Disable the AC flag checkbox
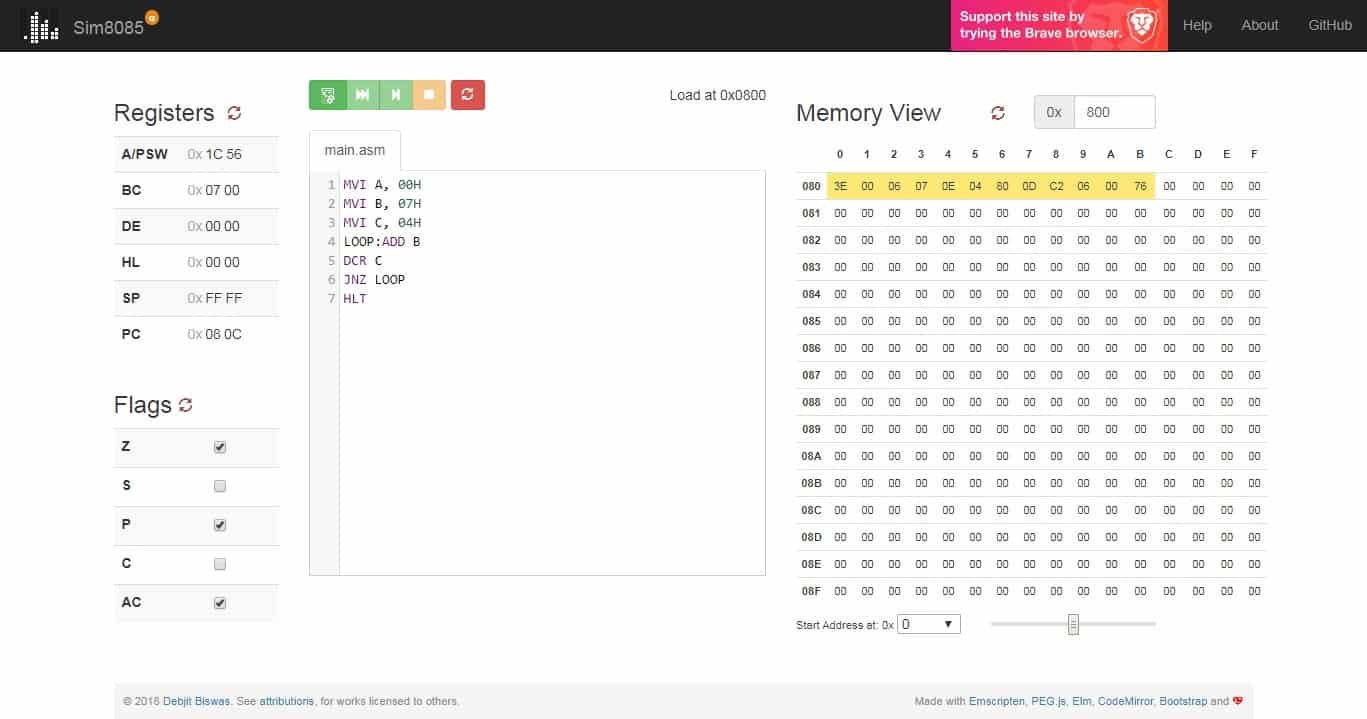 click(220, 602)
